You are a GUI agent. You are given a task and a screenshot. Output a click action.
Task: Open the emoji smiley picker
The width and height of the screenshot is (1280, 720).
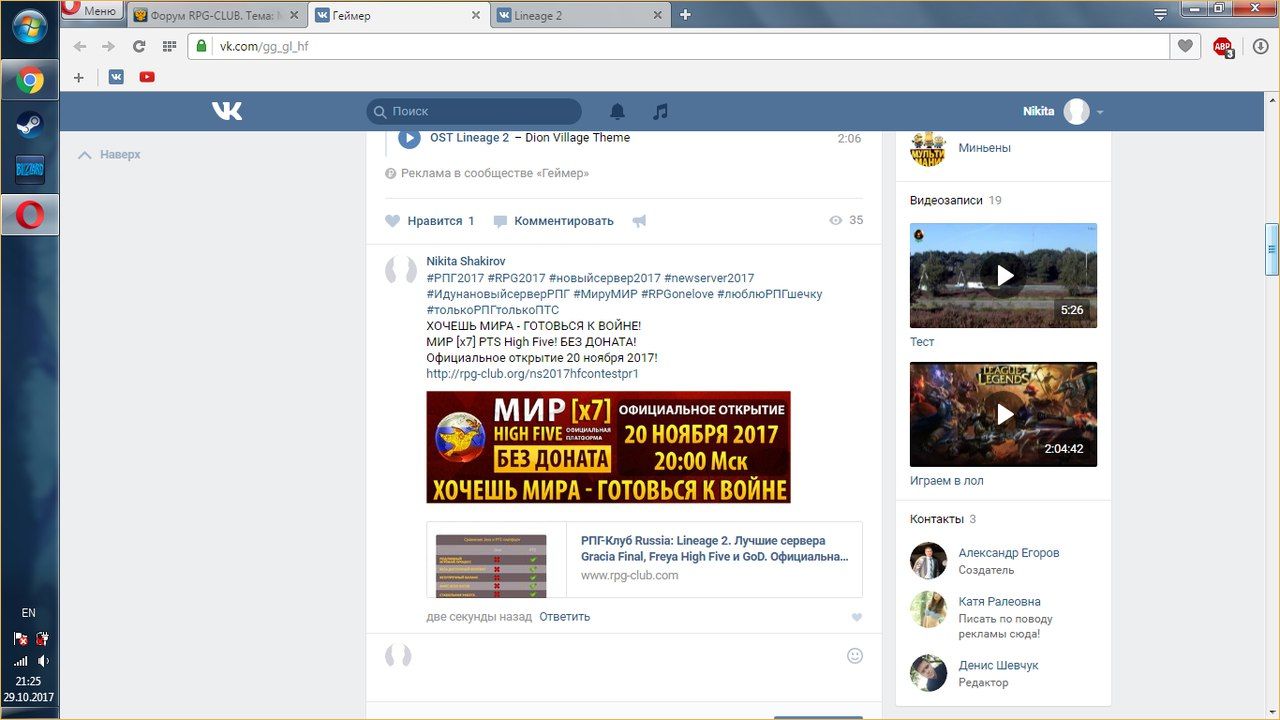855,656
